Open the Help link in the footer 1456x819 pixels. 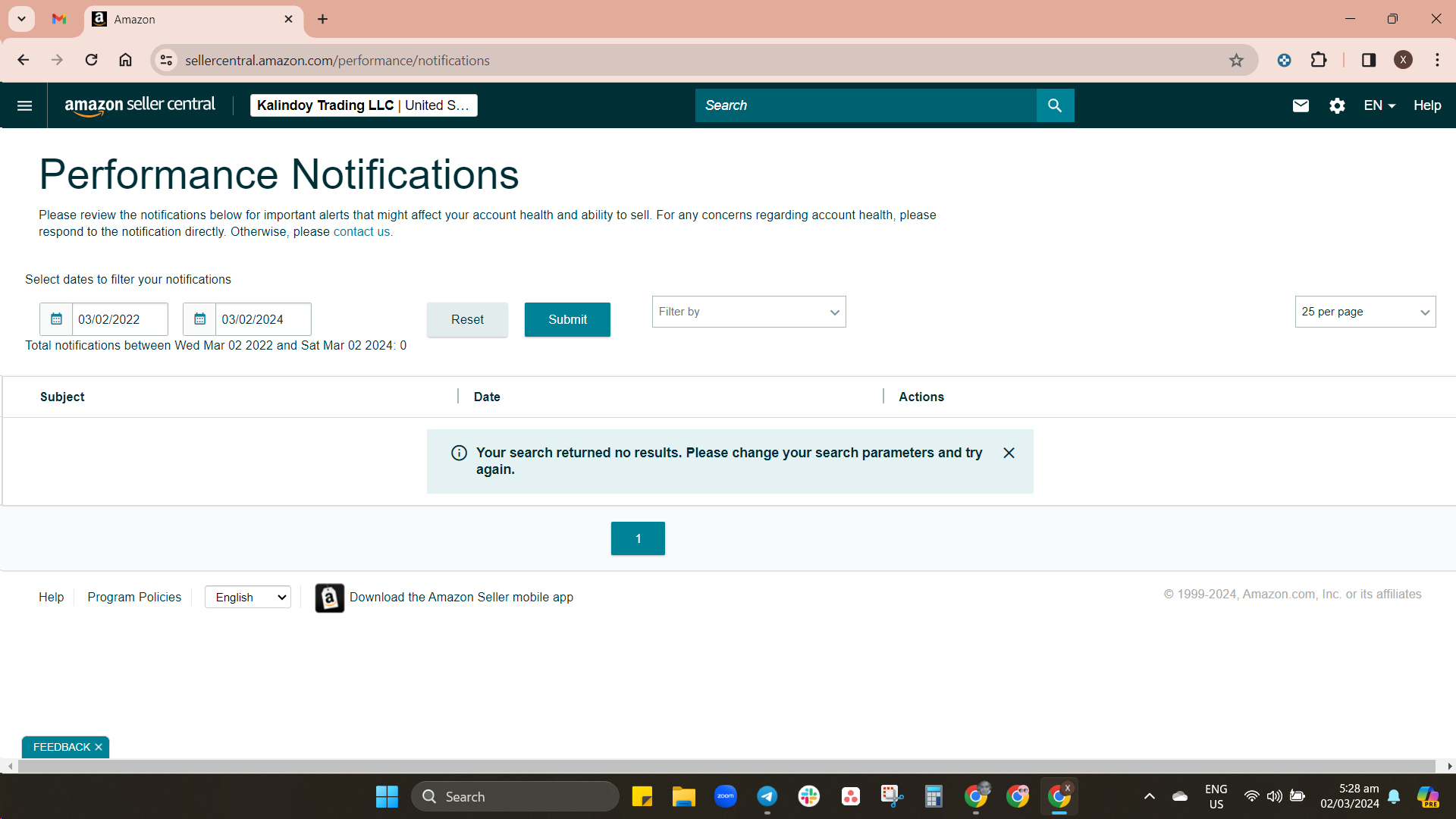coord(52,598)
